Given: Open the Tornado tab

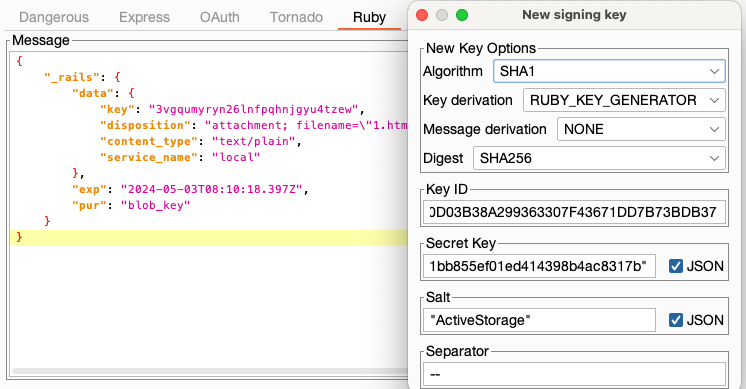Looking at the screenshot, I should [296, 17].
